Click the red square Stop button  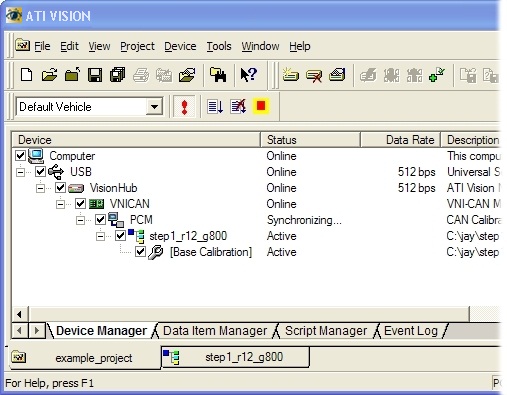coord(261,106)
